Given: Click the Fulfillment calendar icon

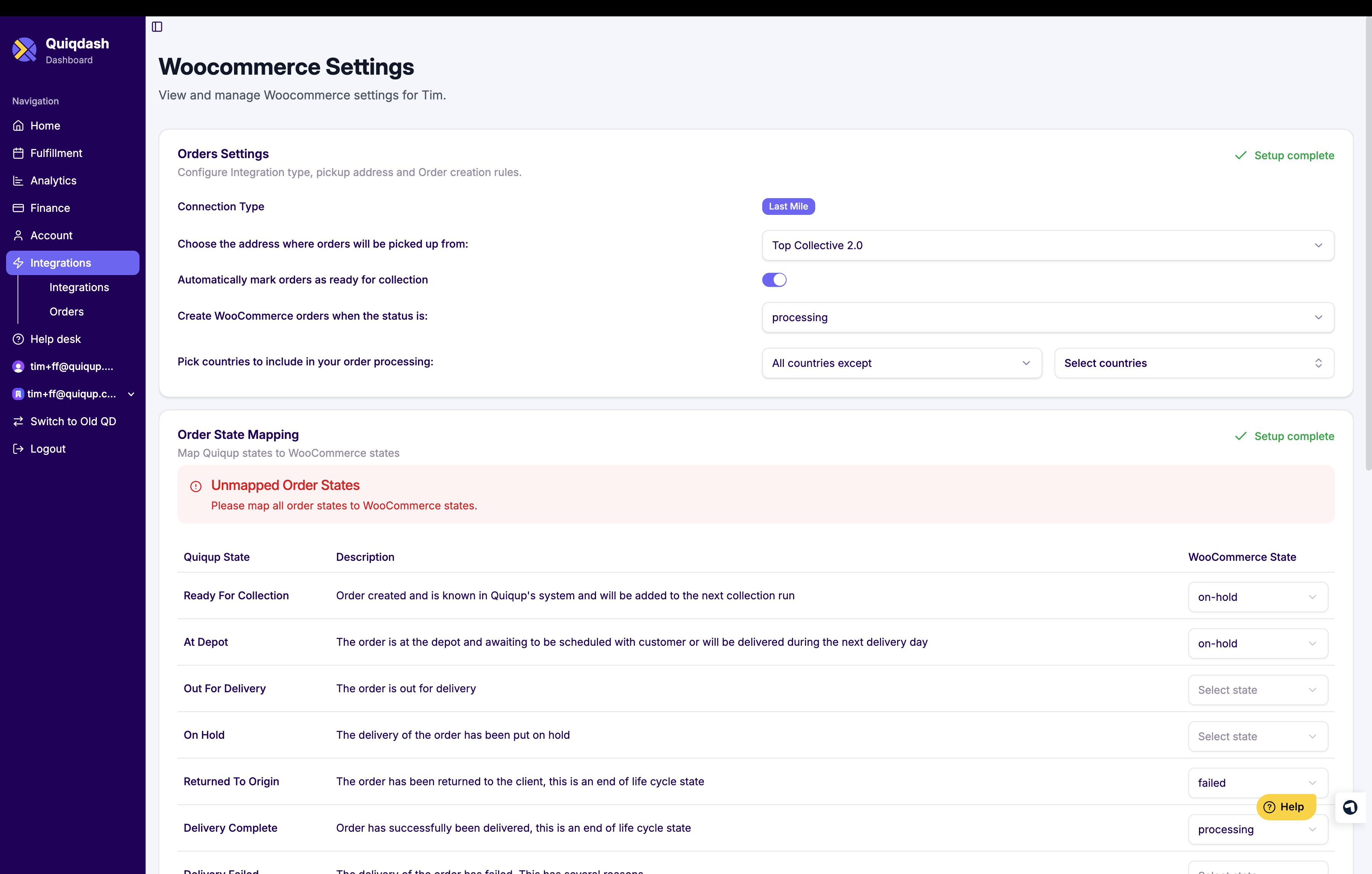Looking at the screenshot, I should tap(18, 153).
